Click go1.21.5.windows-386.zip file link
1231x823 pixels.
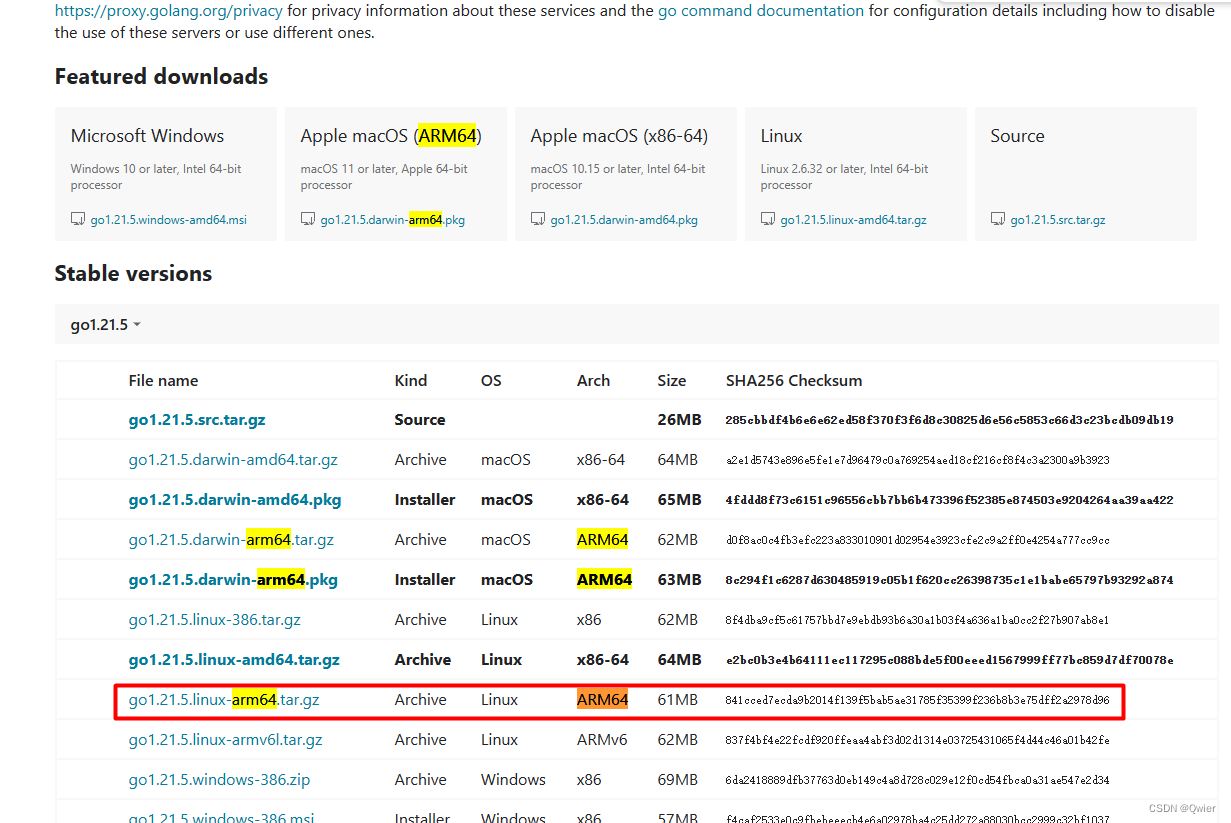pos(219,780)
